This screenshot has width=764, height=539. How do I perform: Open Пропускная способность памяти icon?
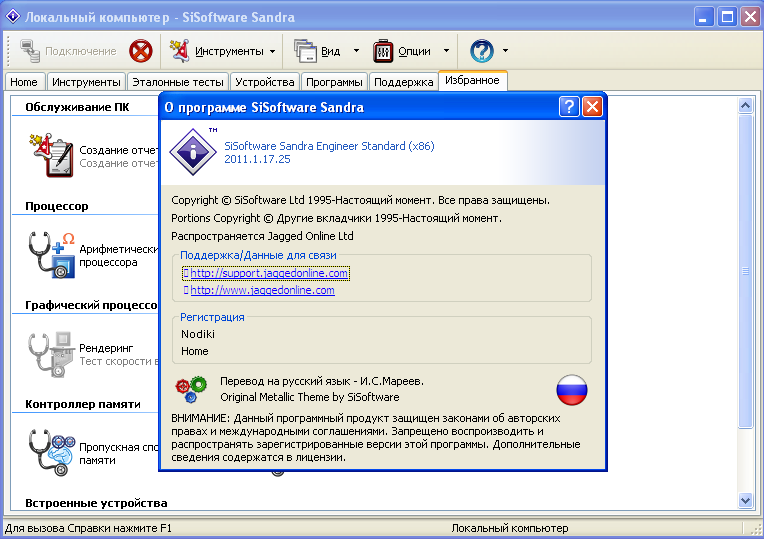coord(51,453)
